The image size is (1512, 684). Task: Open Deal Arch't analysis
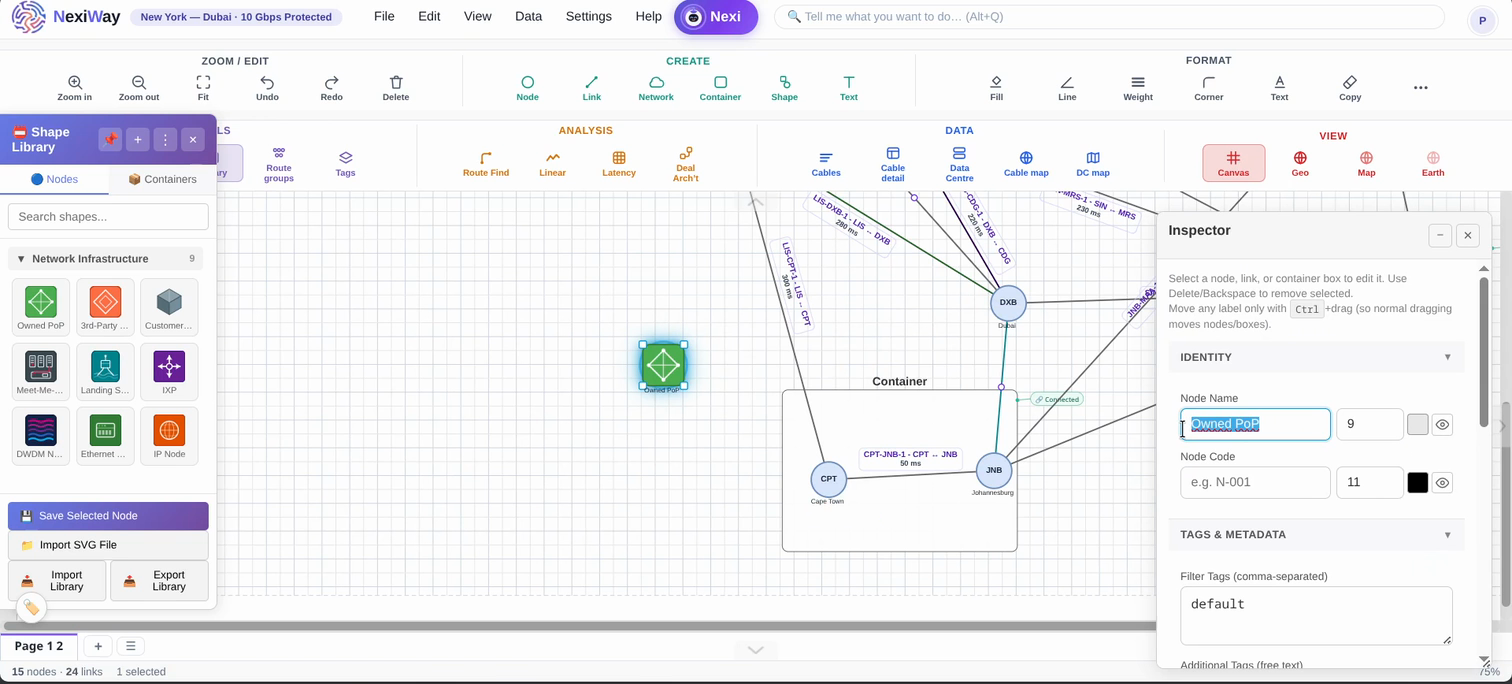685,164
